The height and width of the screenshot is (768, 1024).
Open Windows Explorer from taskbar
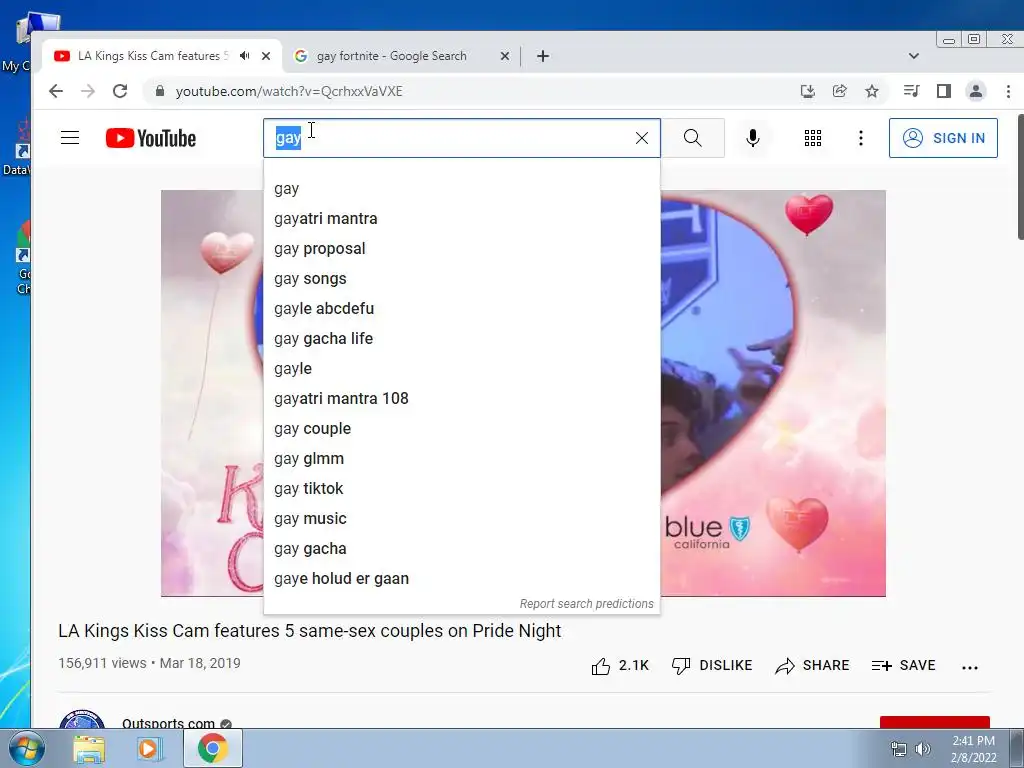pos(89,748)
